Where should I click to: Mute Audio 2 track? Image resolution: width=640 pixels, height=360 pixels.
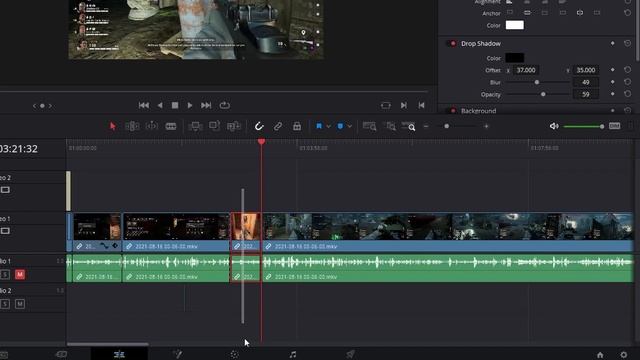pos(20,304)
